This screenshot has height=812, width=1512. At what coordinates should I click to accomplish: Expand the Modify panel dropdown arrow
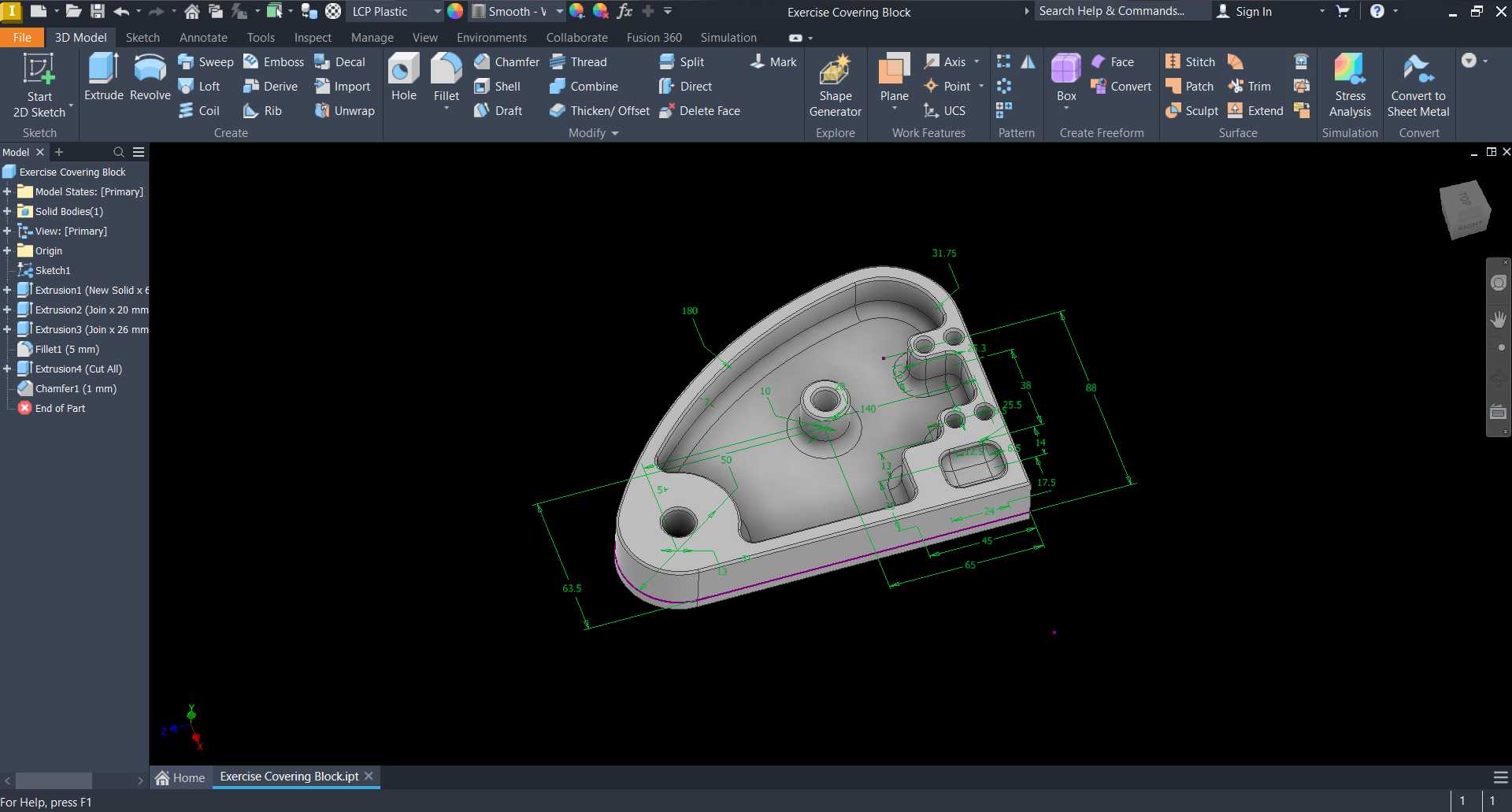coord(615,133)
